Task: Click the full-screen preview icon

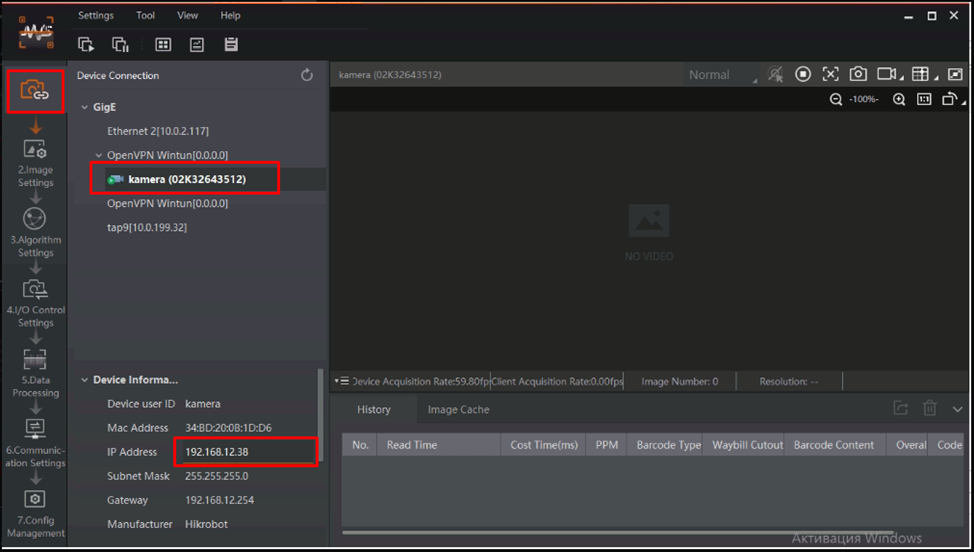Action: coord(955,75)
